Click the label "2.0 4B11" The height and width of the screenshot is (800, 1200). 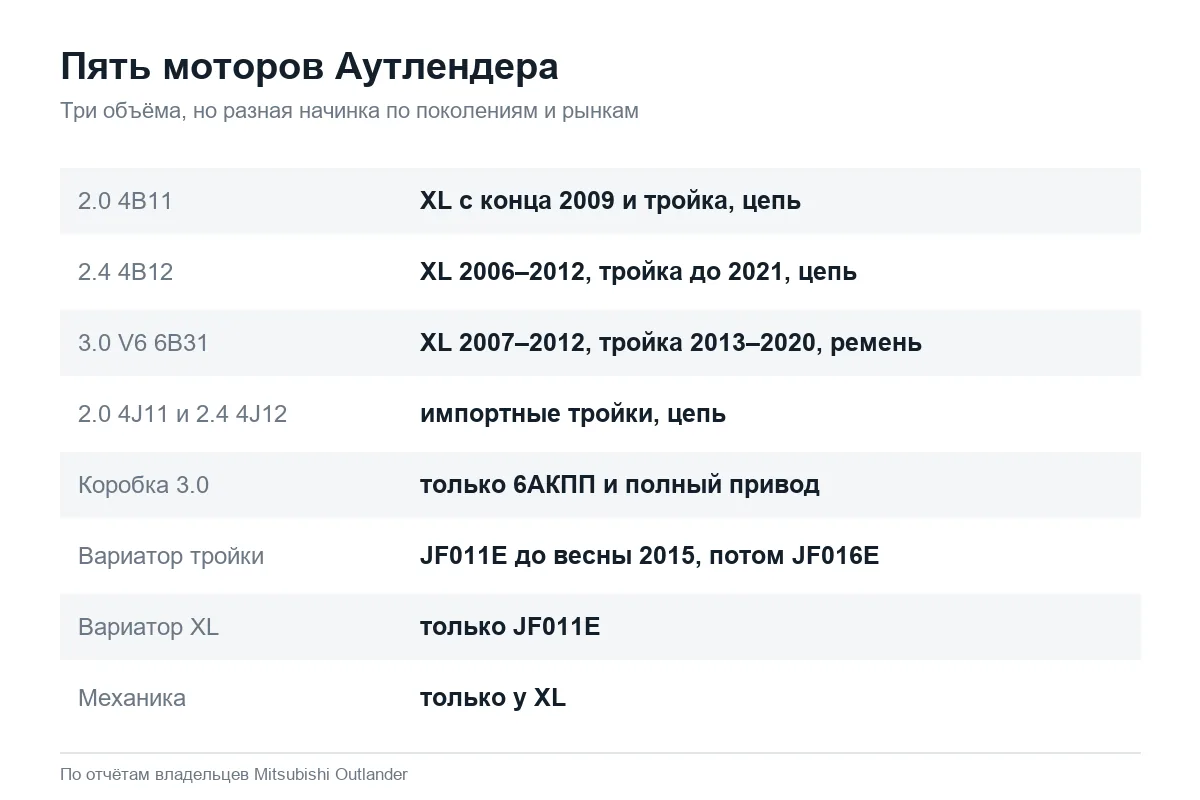(x=125, y=201)
